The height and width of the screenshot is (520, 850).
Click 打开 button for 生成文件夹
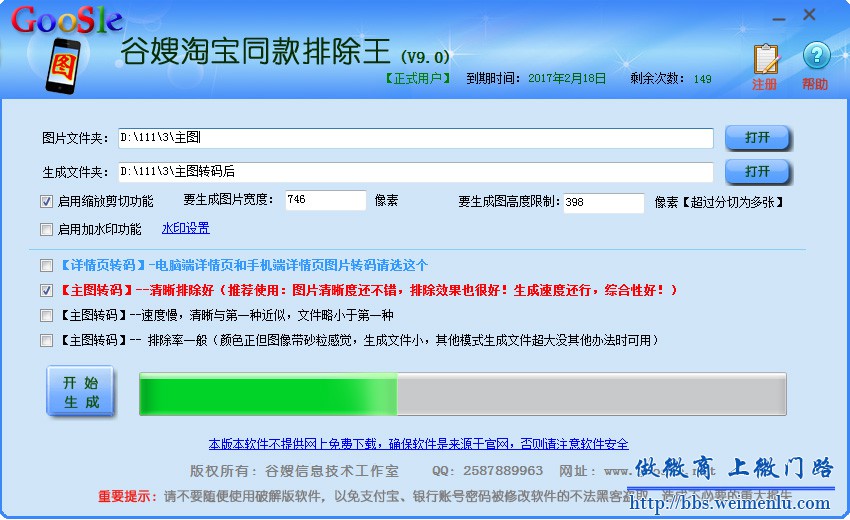758,172
